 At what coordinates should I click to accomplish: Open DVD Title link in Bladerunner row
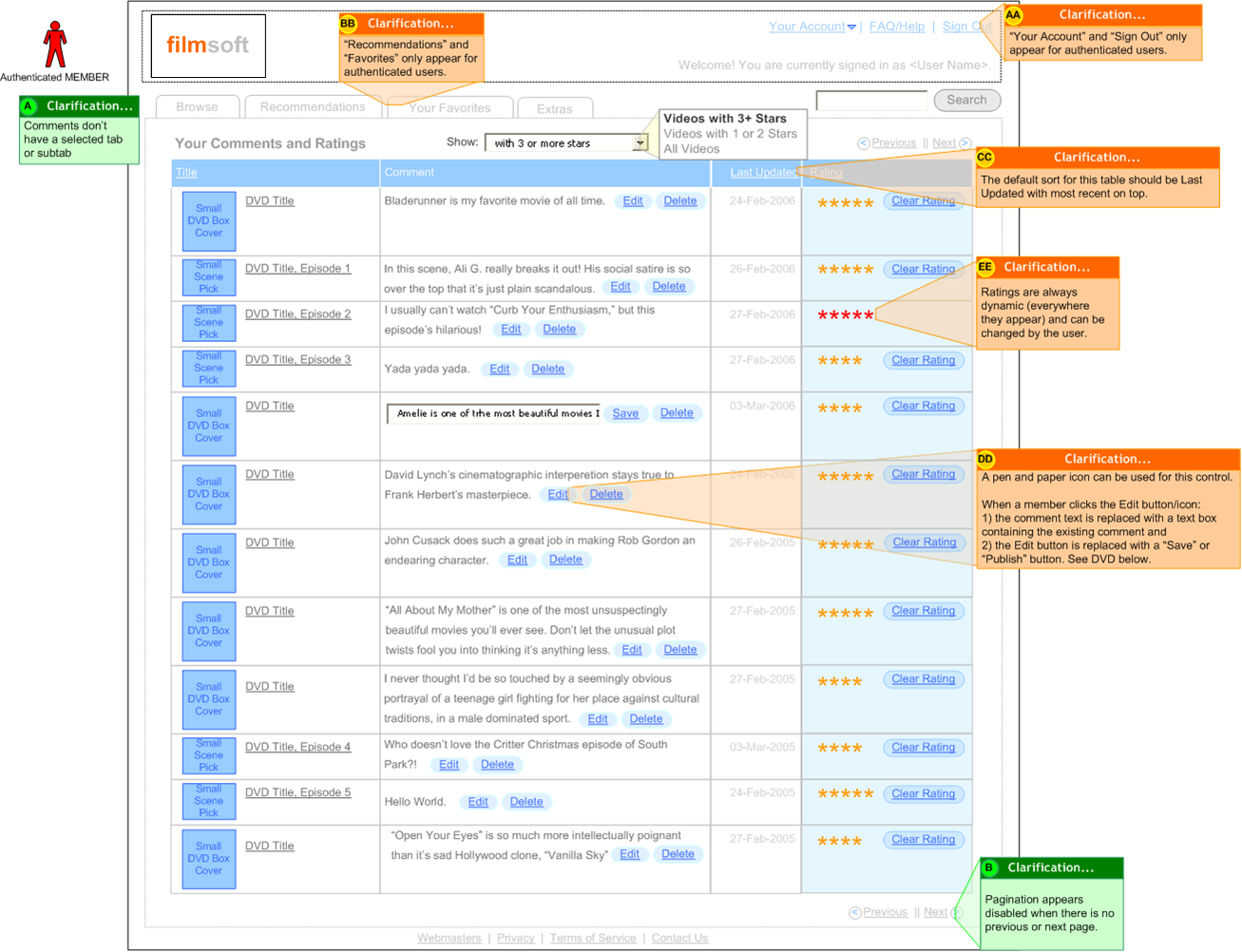270,201
